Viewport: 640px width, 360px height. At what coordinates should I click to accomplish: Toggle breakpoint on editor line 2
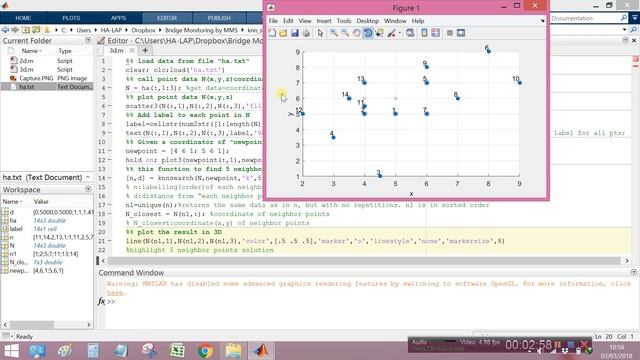point(109,70)
